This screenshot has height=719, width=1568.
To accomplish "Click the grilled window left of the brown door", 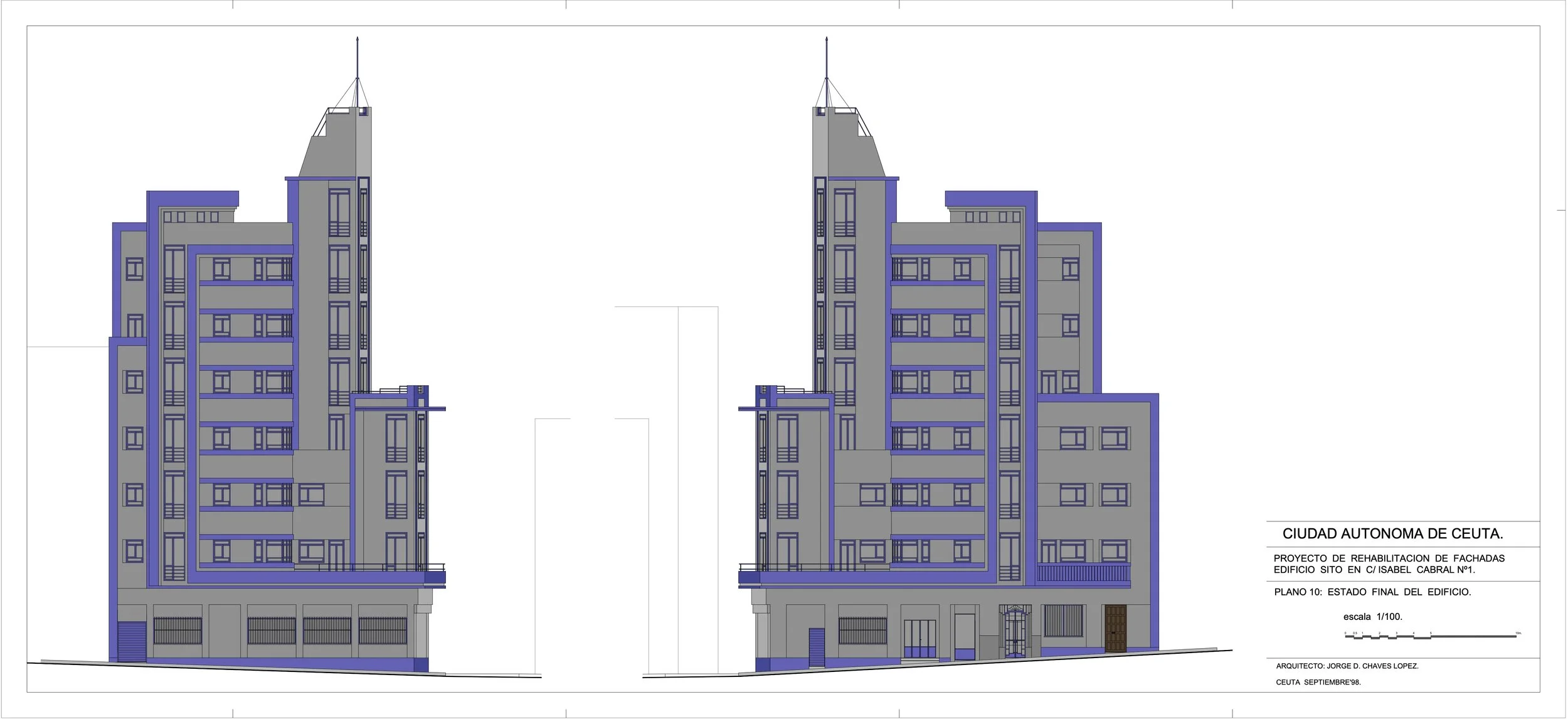I will tap(1062, 620).
